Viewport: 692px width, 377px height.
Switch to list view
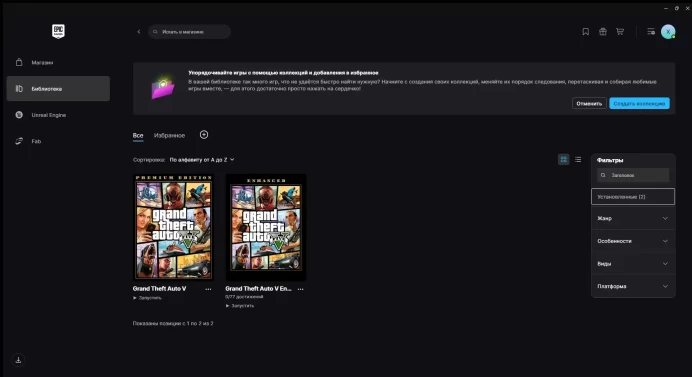[578, 159]
